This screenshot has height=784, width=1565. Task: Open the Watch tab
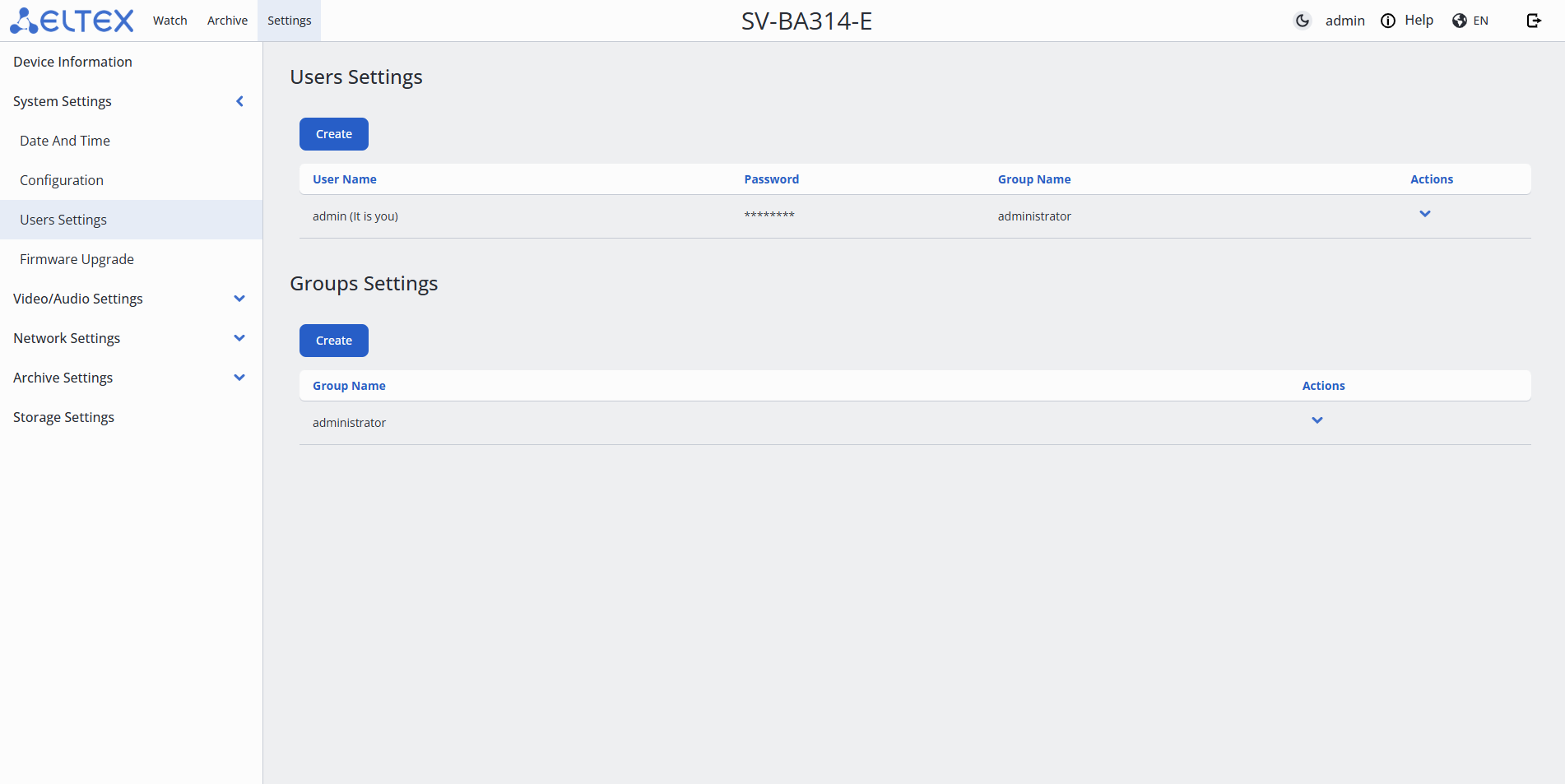[x=170, y=21]
